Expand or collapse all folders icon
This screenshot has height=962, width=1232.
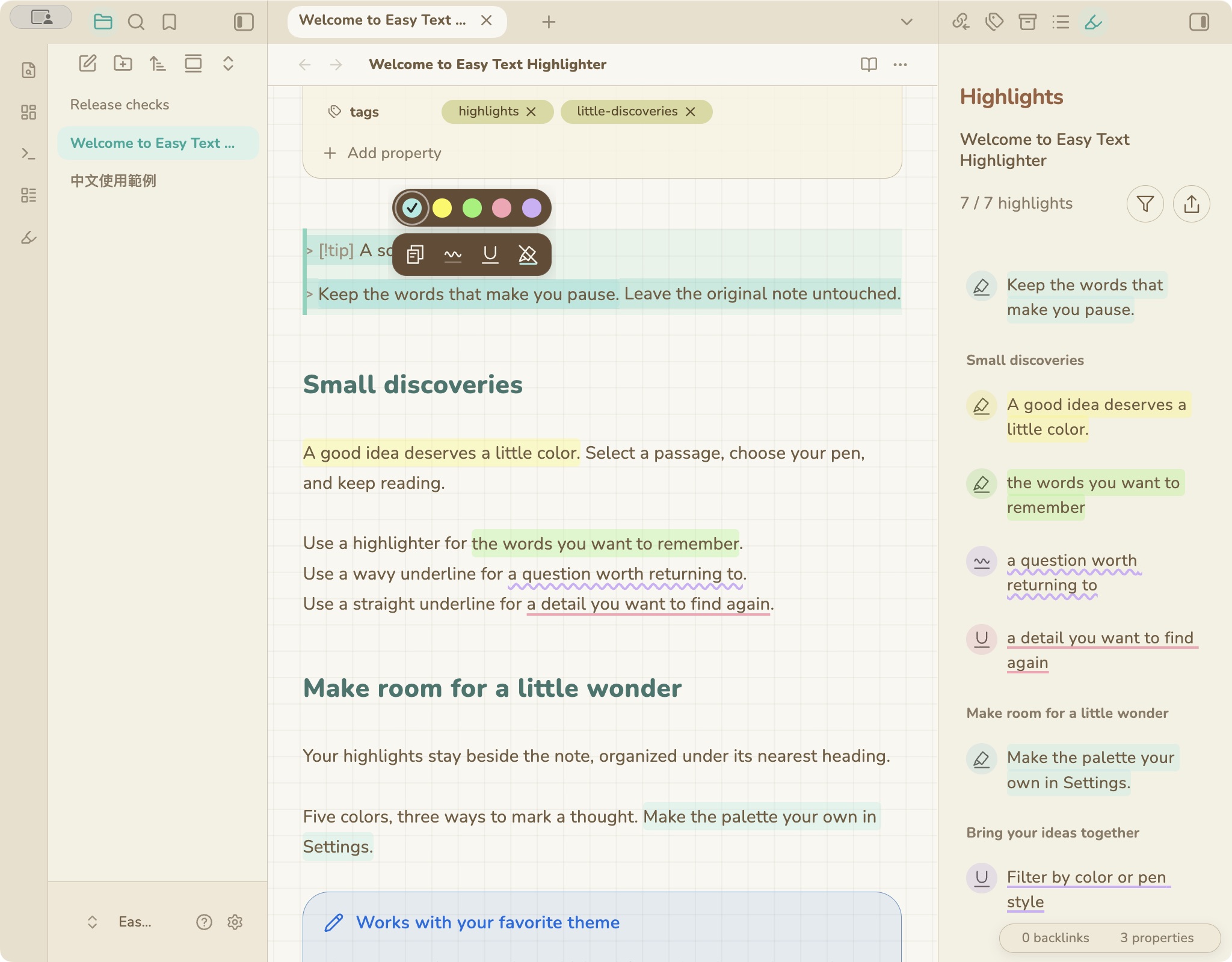228,63
